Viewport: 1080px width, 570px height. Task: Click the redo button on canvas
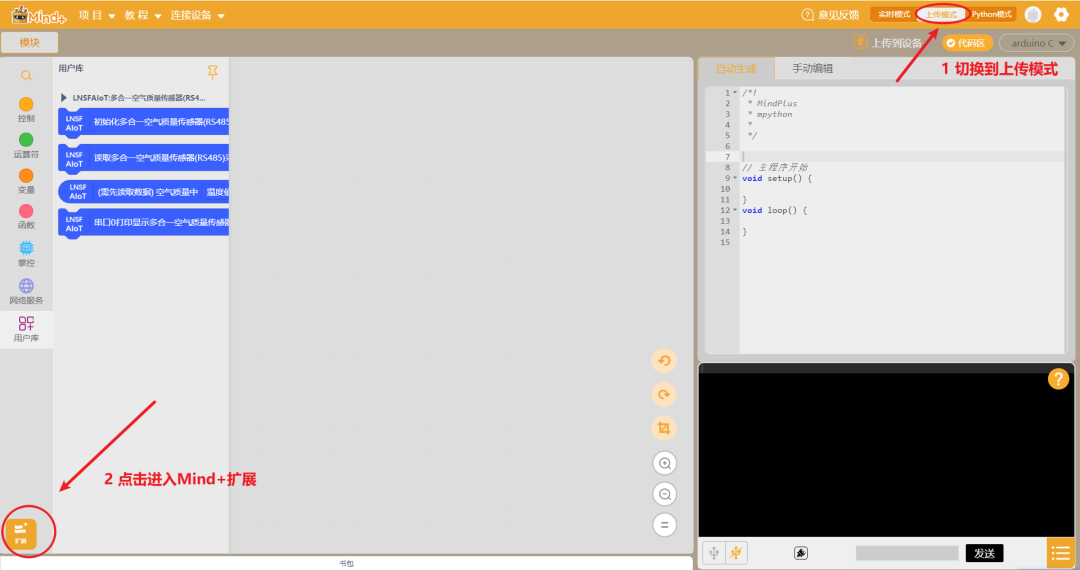[664, 394]
